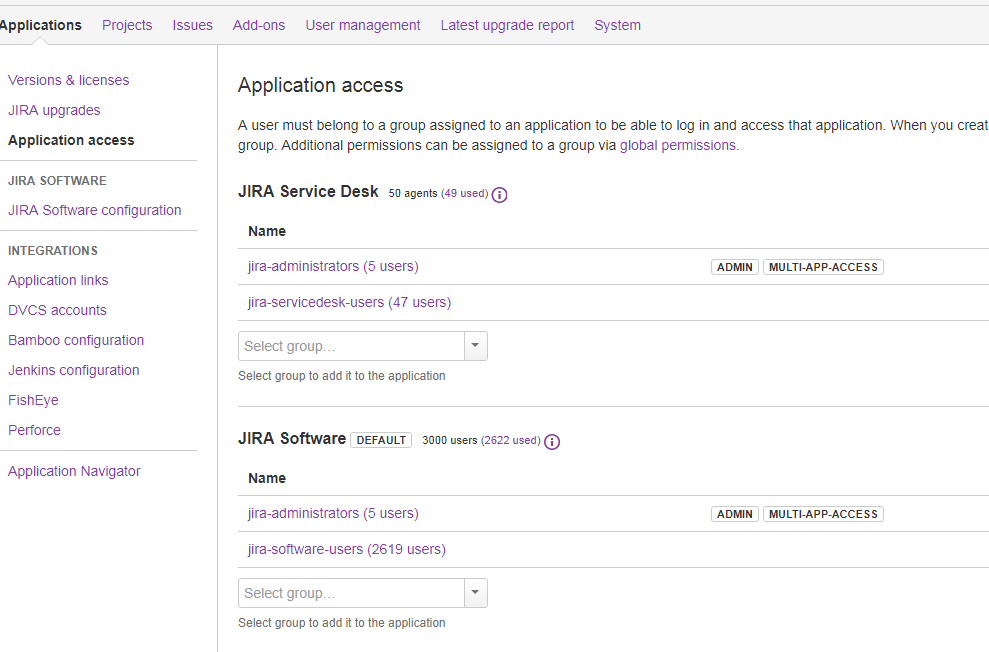Click the Application access page heading

320,85
